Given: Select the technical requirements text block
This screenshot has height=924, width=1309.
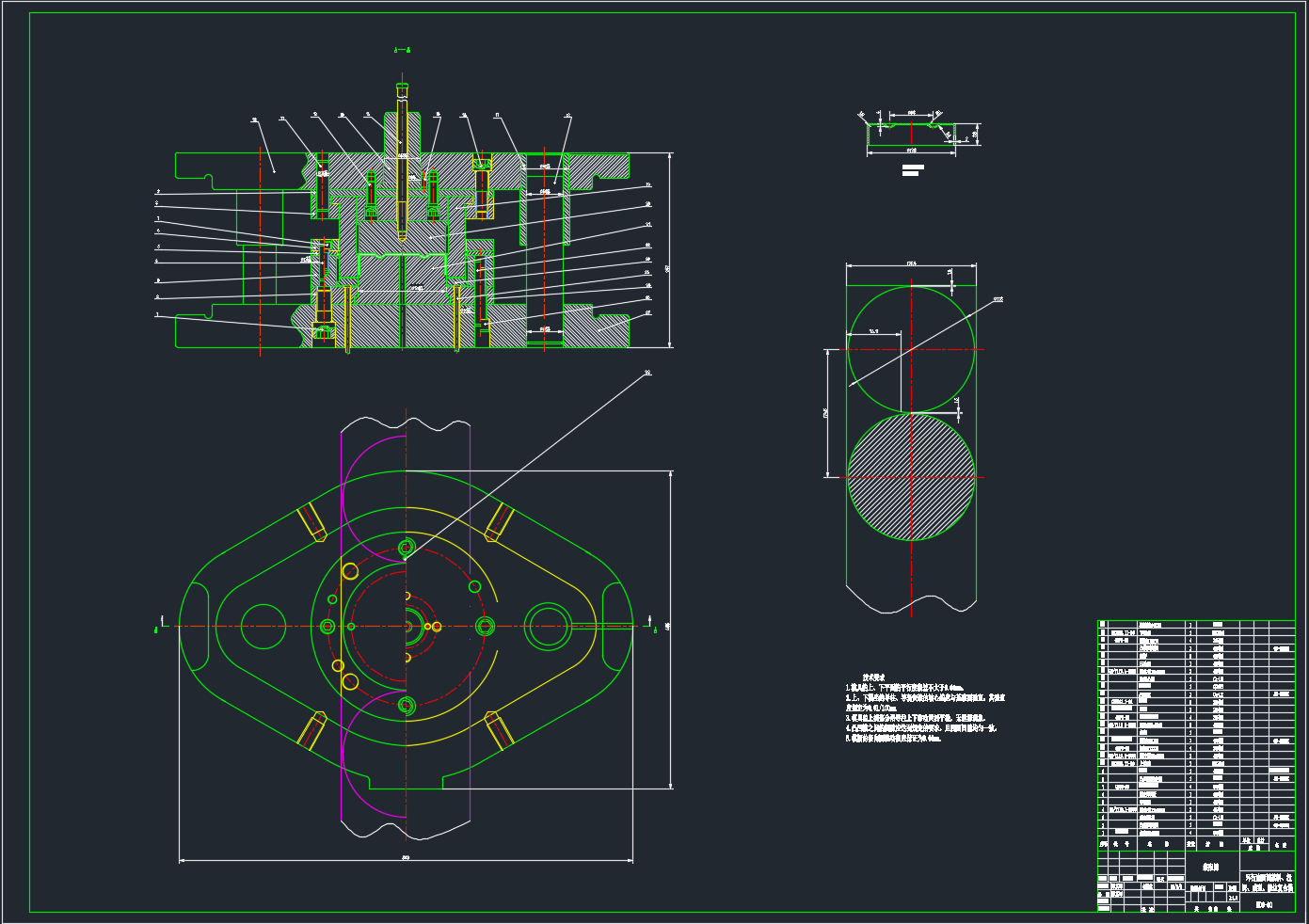Looking at the screenshot, I should click(x=922, y=712).
